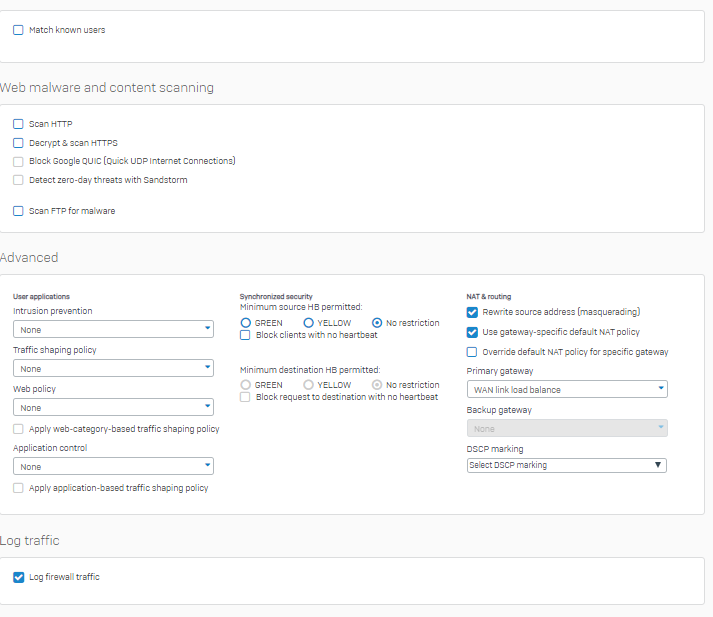
Task: Open the Web policy dropdown
Action: [113, 407]
